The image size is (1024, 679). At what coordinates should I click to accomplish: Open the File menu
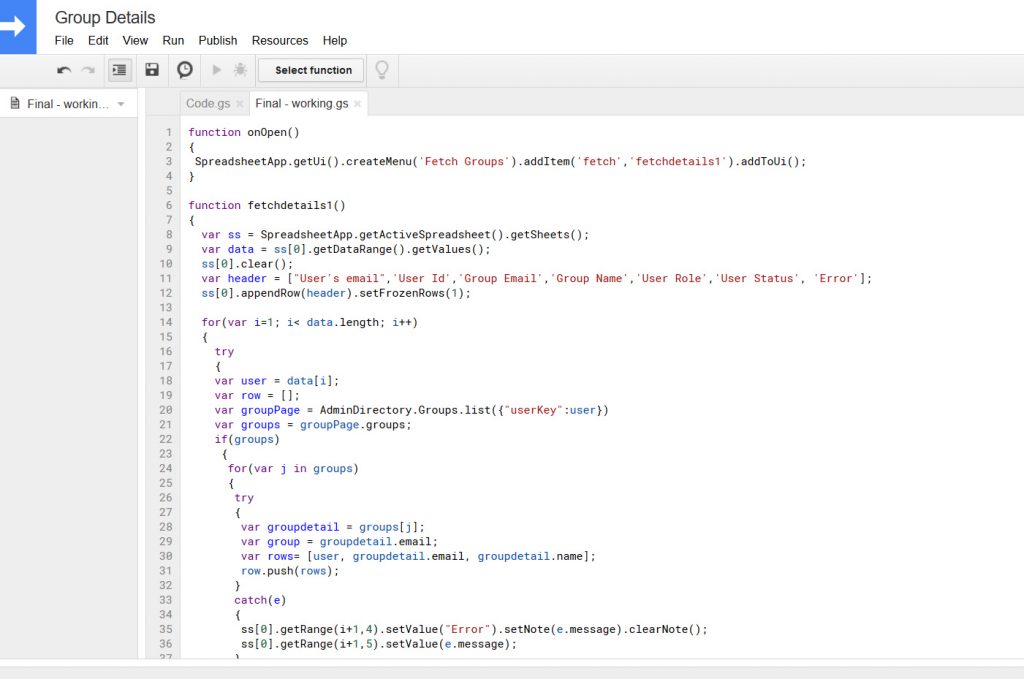(x=64, y=41)
